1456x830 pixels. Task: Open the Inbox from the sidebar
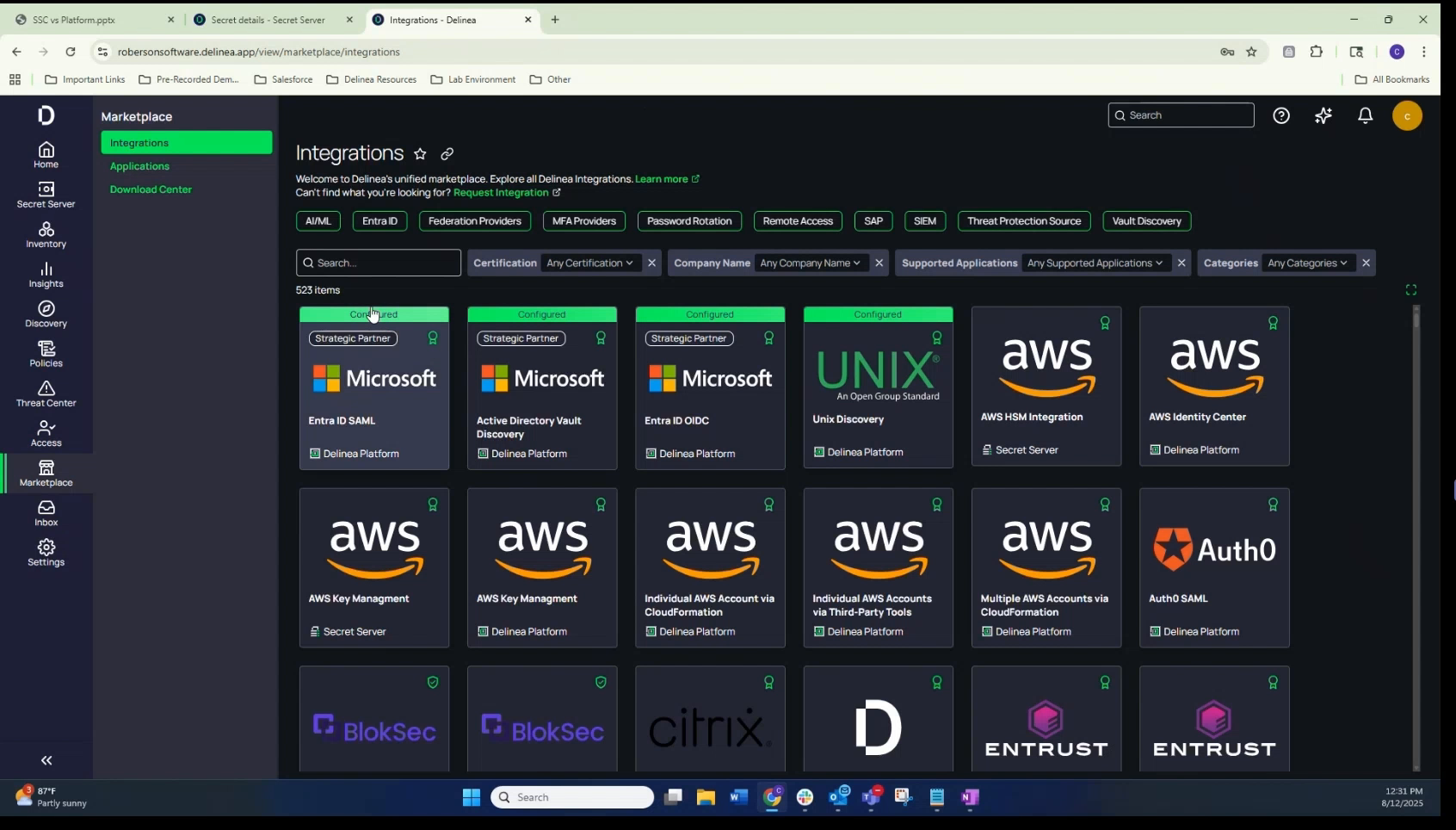(46, 514)
